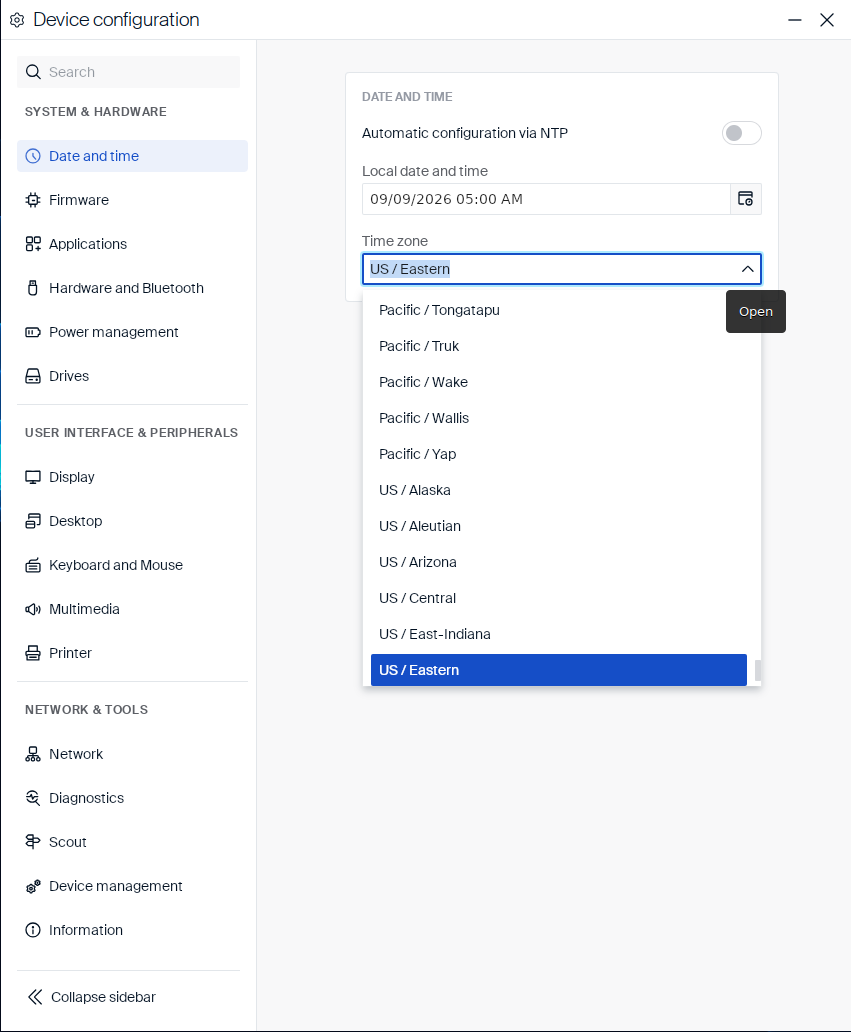Focus the sidebar Search field
The height and width of the screenshot is (1032, 851).
coord(128,72)
